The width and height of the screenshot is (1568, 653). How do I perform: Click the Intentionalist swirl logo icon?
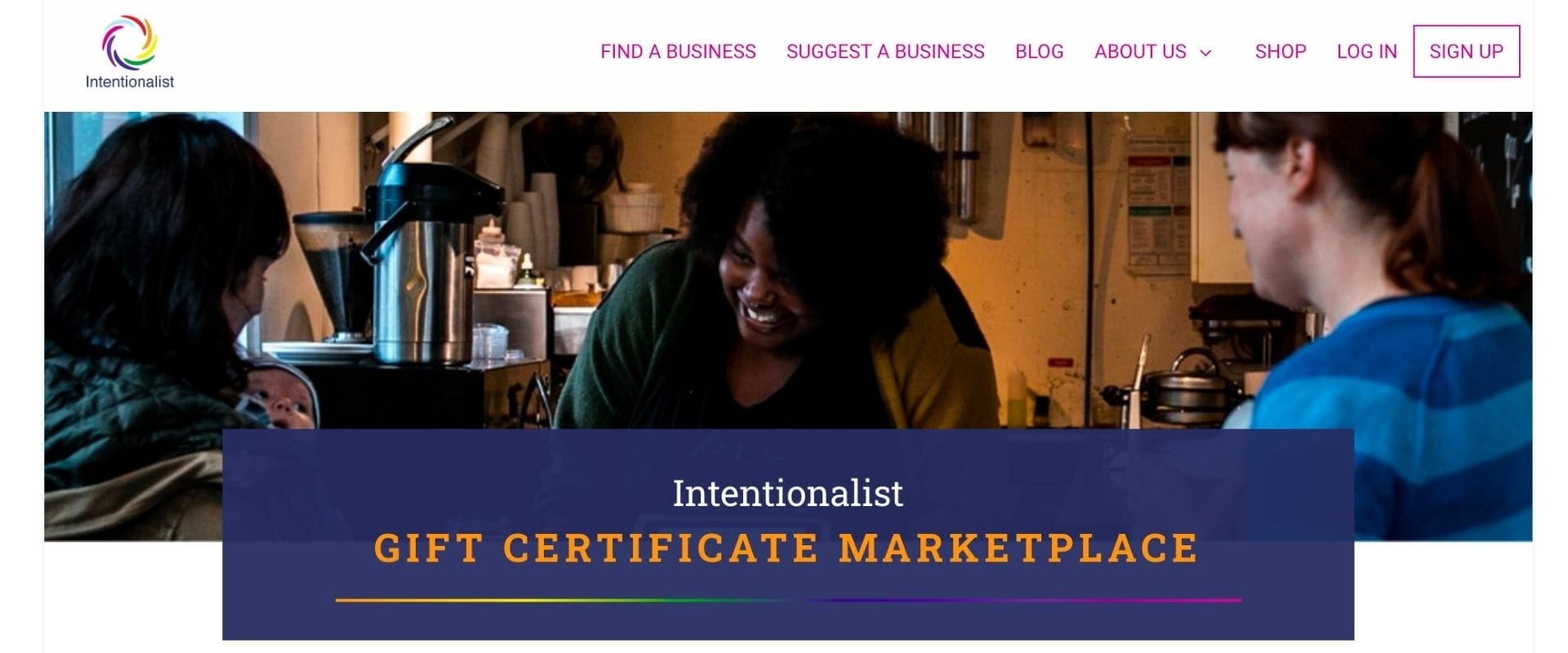(129, 42)
